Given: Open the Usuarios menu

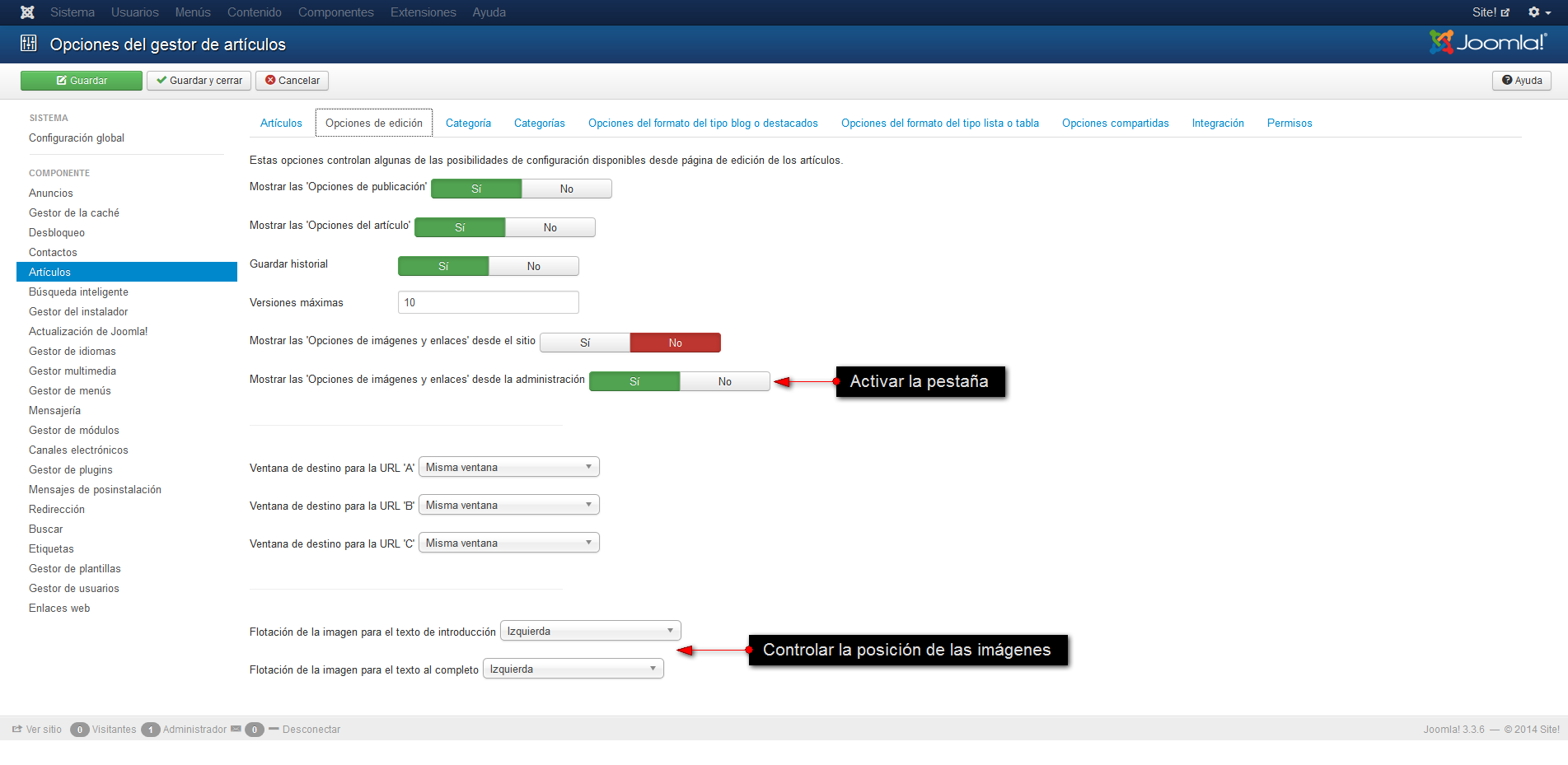Looking at the screenshot, I should (135, 12).
